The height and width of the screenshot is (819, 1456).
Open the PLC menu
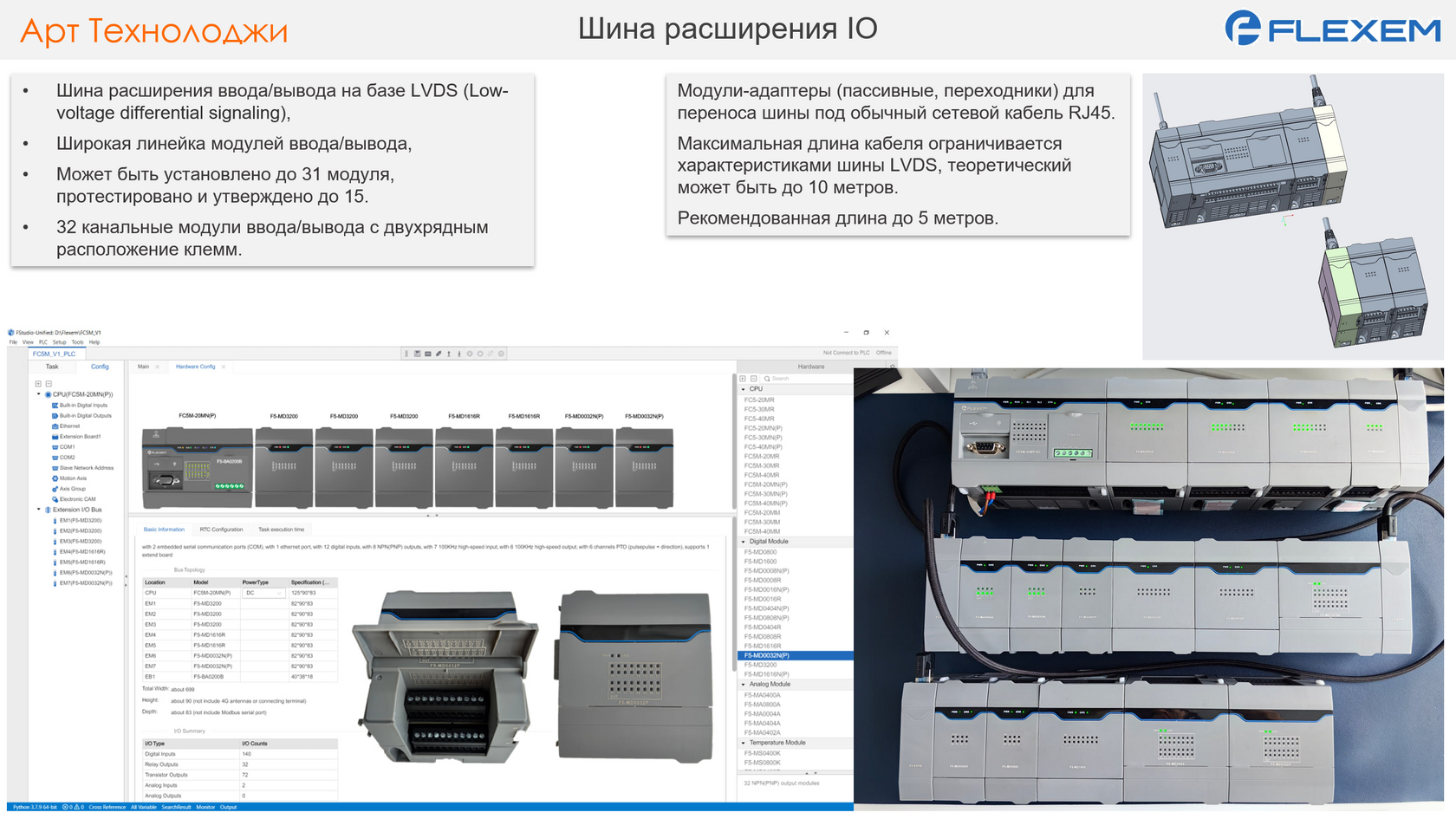(43, 342)
